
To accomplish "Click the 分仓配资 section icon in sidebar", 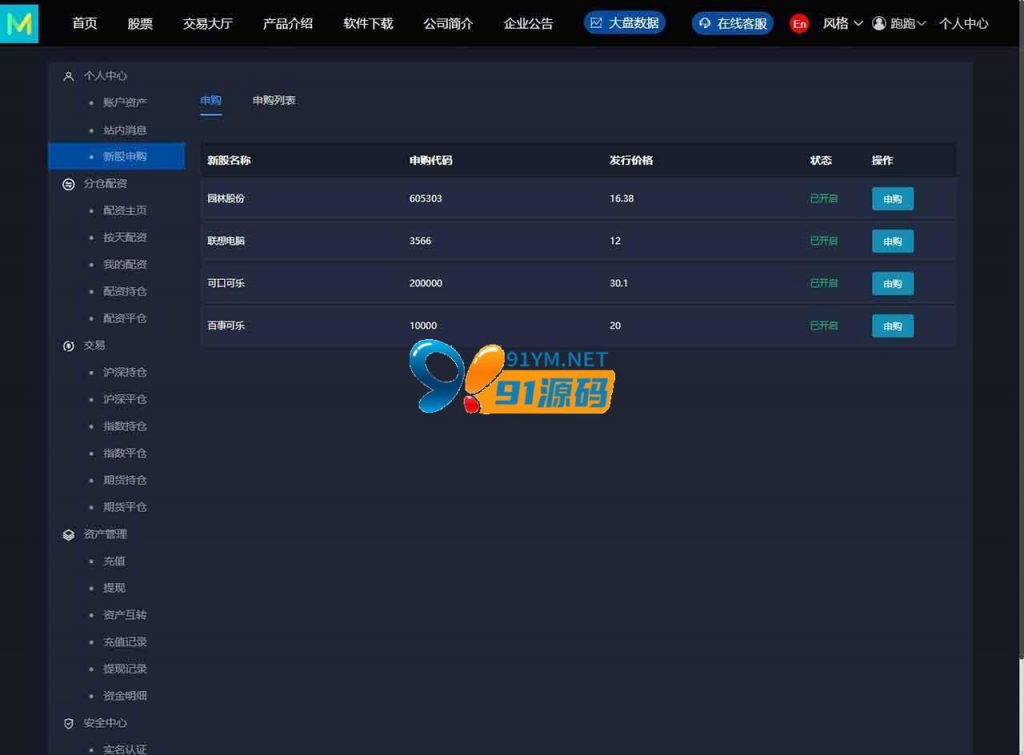I will point(69,184).
